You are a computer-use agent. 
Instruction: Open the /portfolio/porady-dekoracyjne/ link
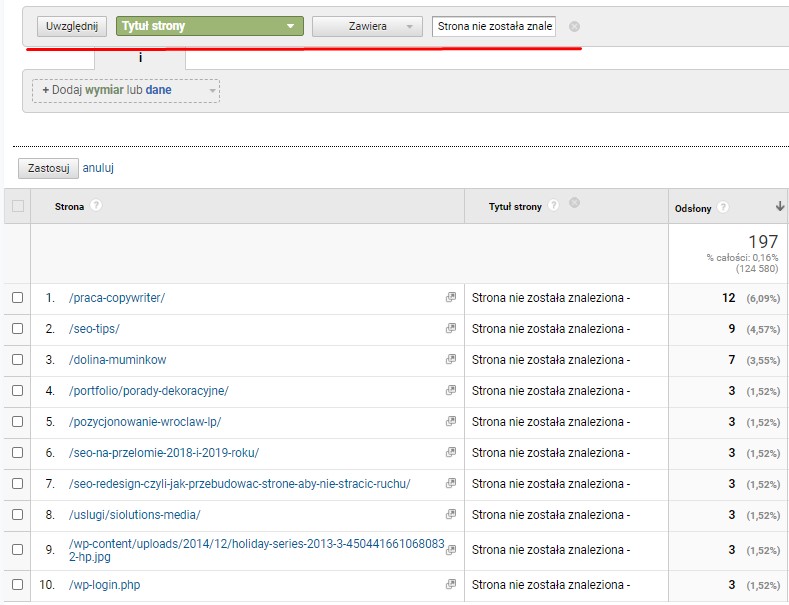tap(148, 391)
